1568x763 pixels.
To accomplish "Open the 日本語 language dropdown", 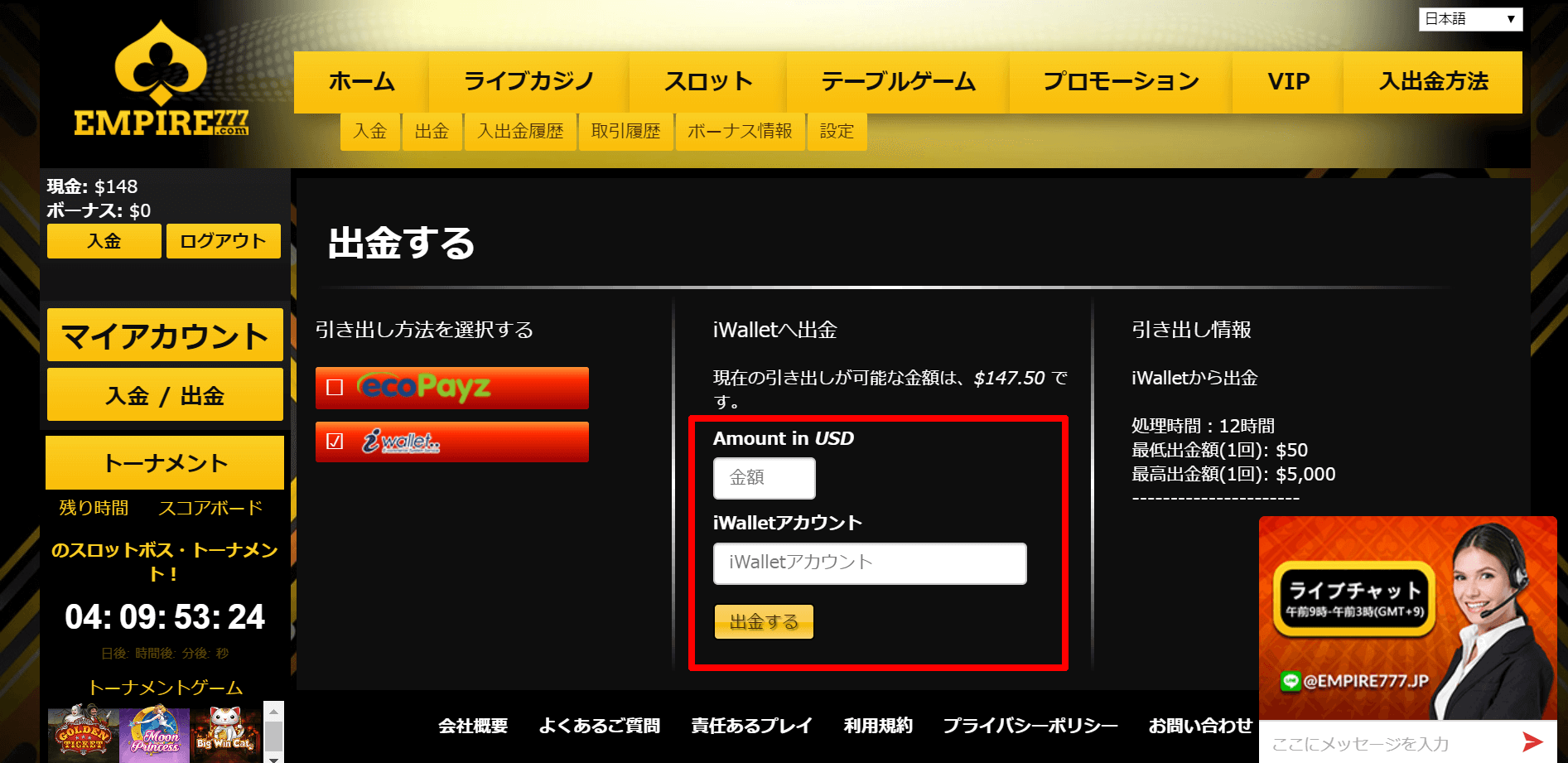I will click(x=1470, y=19).
